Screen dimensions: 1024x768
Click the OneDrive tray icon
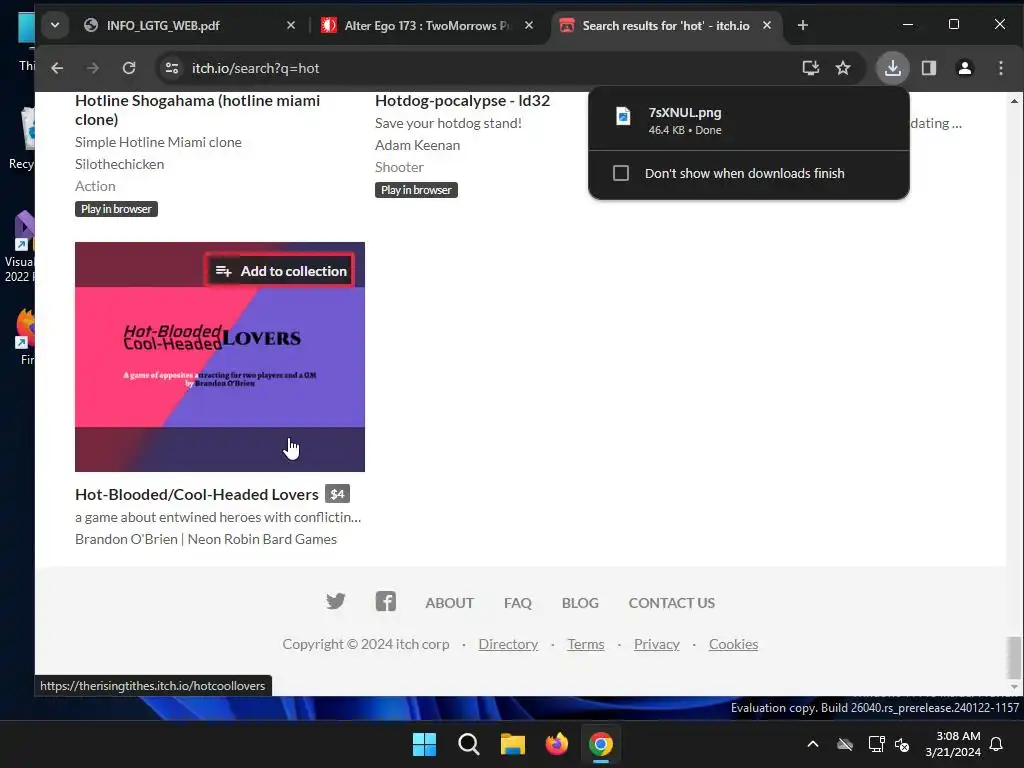click(845, 744)
